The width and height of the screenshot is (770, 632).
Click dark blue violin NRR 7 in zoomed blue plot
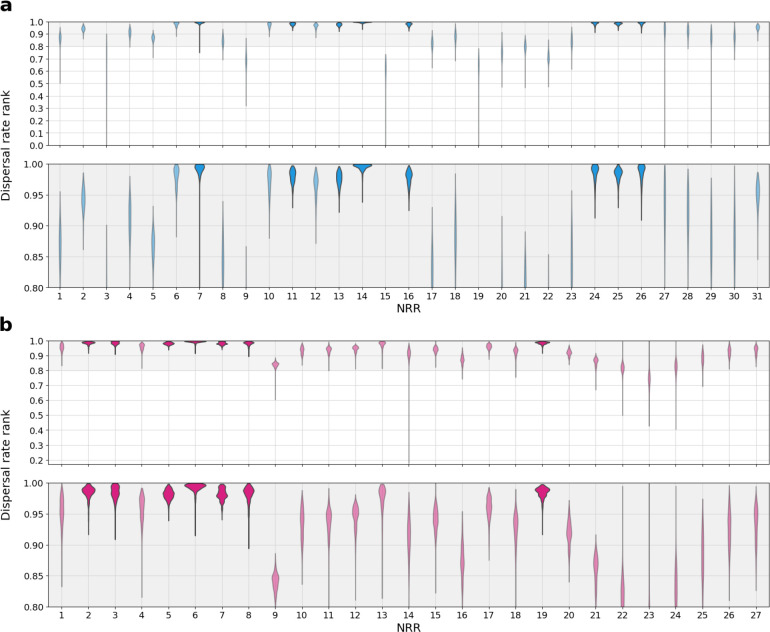click(x=199, y=170)
